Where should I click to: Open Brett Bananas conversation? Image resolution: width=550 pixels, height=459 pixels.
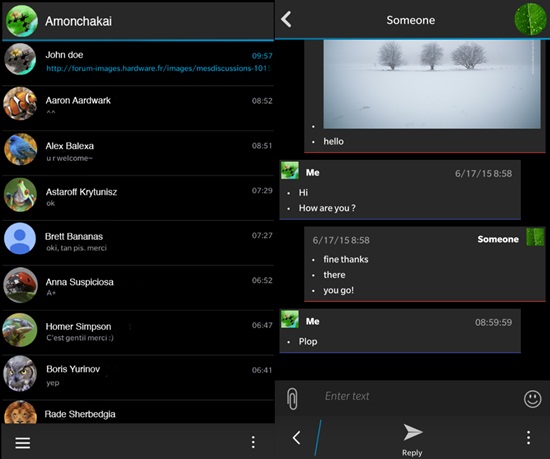tap(138, 242)
